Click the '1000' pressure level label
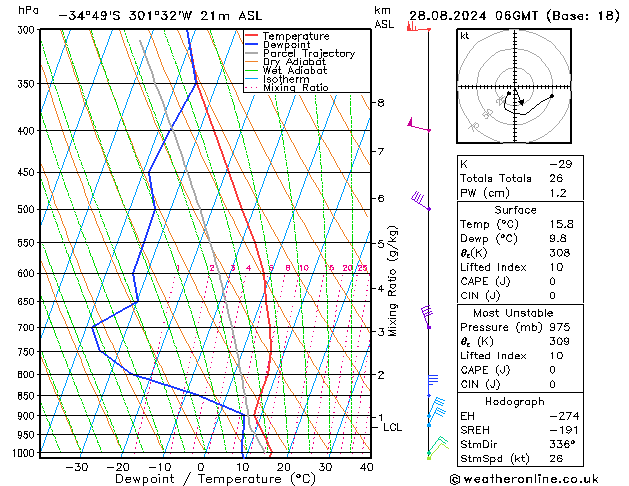This screenshot has width=629, height=486. click(x=24, y=453)
